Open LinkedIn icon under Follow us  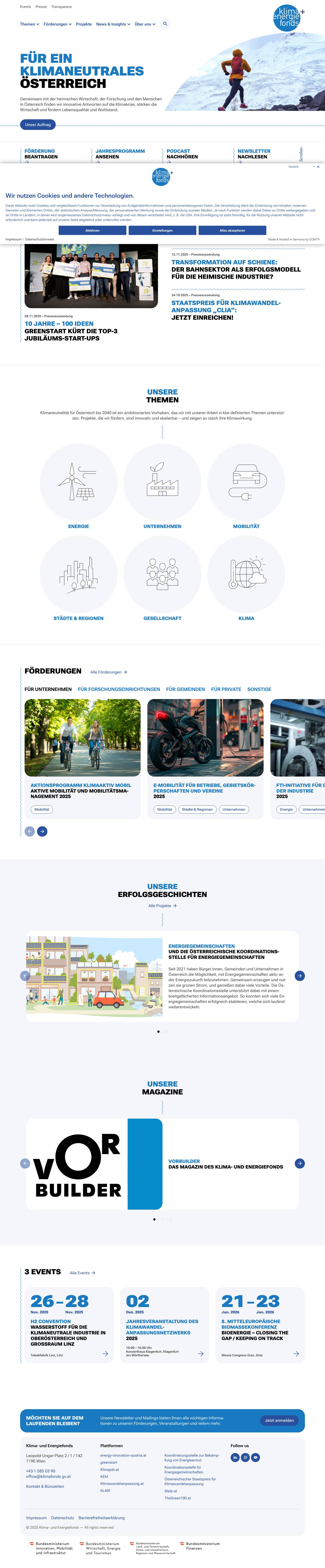[235, 1457]
